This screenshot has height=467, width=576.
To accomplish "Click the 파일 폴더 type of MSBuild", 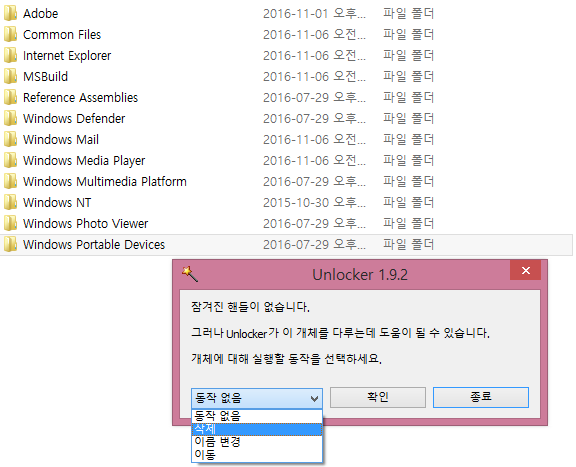I will click(x=408, y=76).
